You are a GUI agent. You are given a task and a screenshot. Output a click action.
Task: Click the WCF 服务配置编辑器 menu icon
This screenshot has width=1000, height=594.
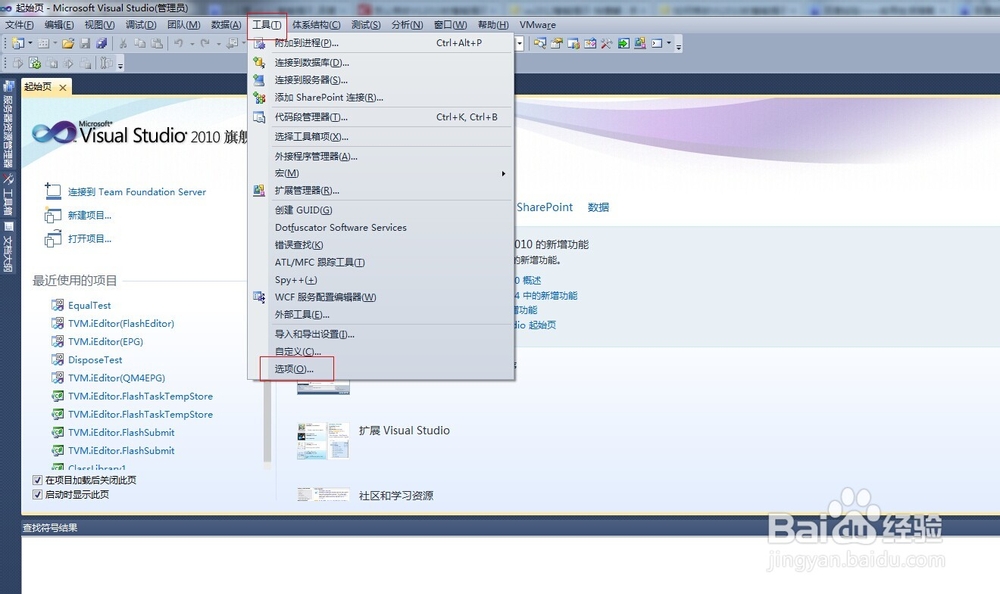coord(259,297)
